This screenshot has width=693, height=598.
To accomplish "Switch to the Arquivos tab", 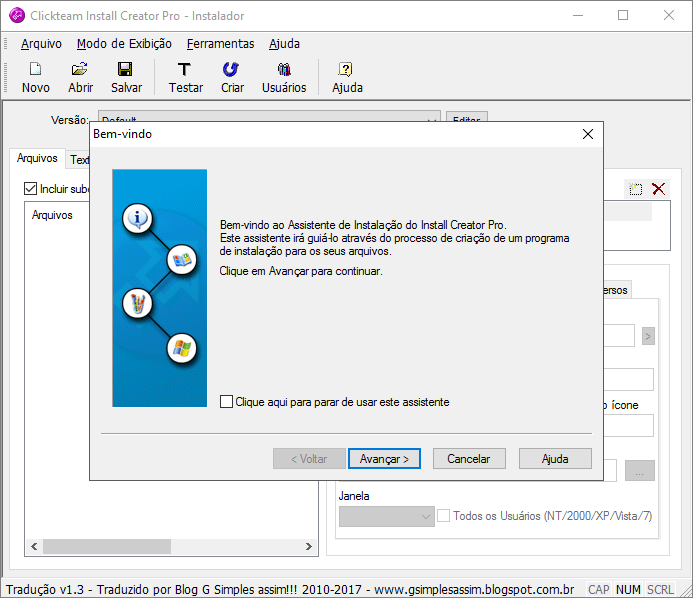I will 37,158.
